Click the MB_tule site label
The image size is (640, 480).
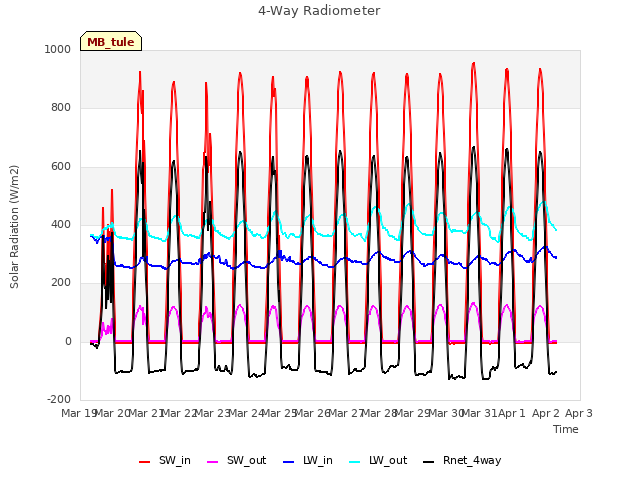(111, 41)
